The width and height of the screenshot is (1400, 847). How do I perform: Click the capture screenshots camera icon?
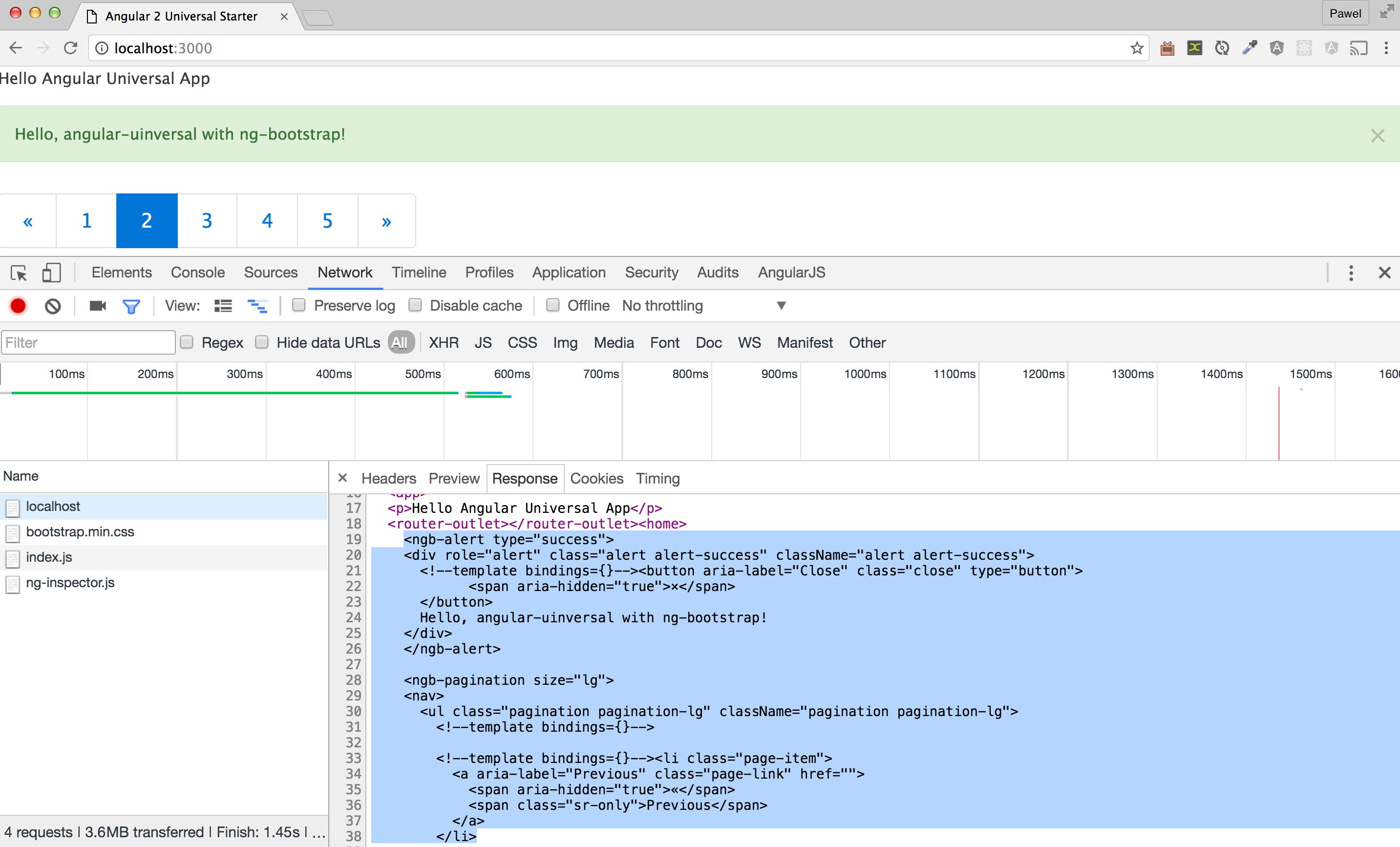point(98,306)
